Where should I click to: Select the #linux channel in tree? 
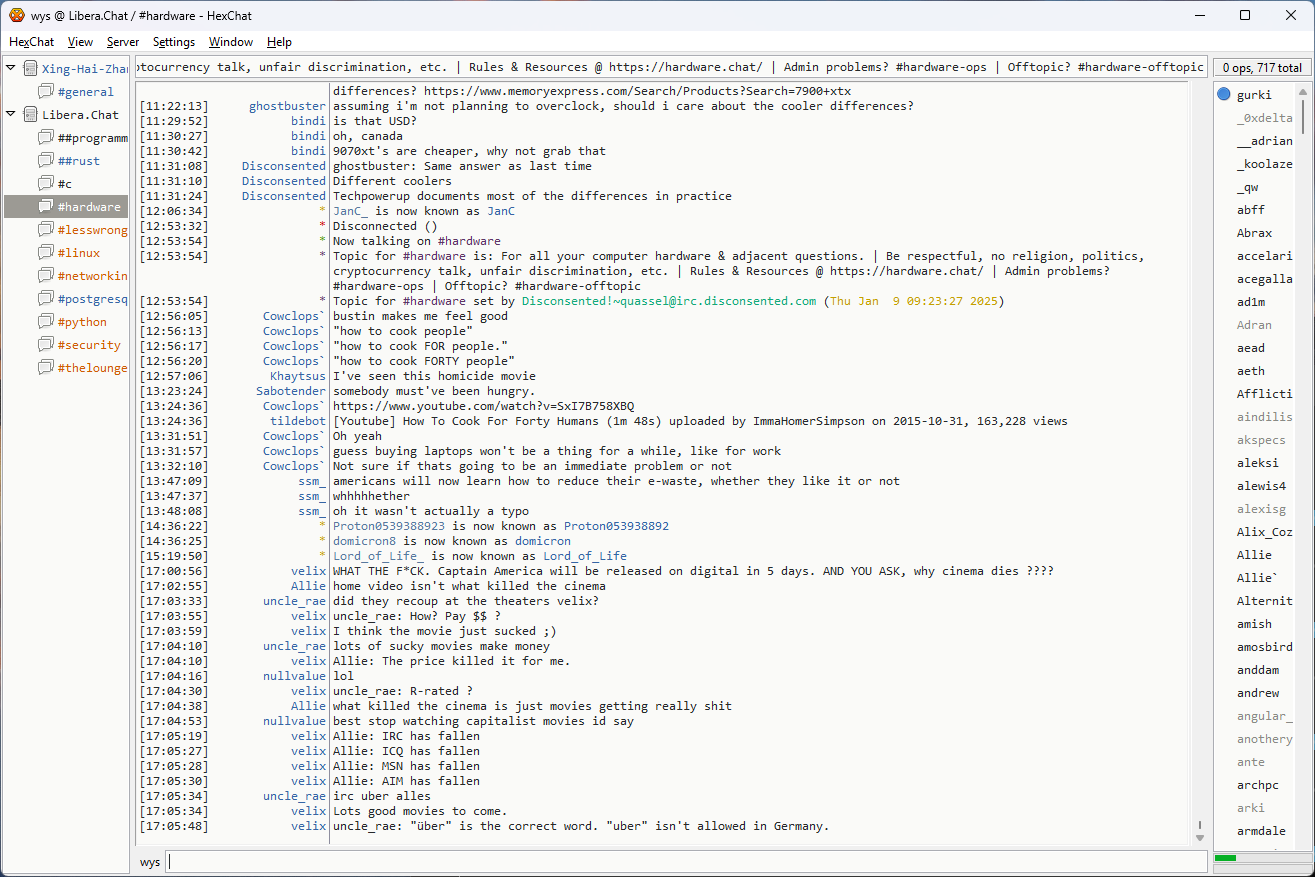78,253
